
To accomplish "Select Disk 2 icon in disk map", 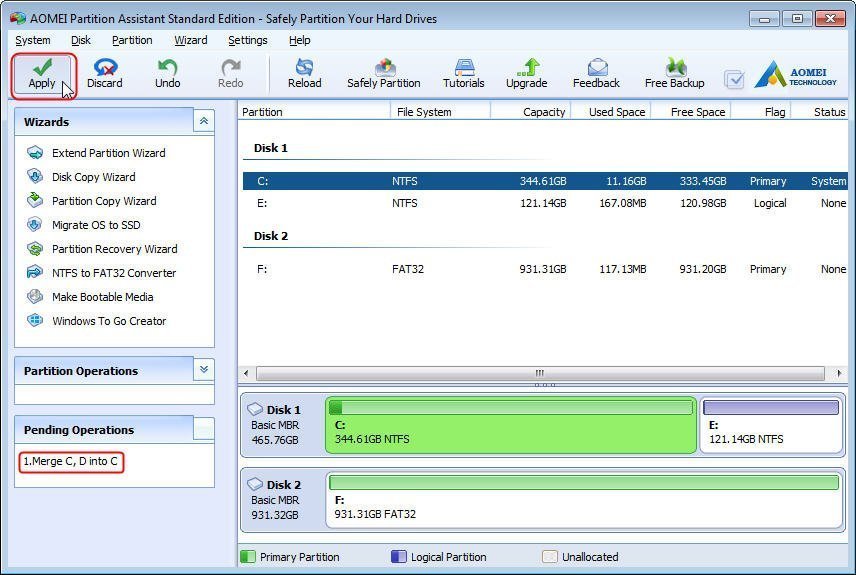I will pos(255,484).
